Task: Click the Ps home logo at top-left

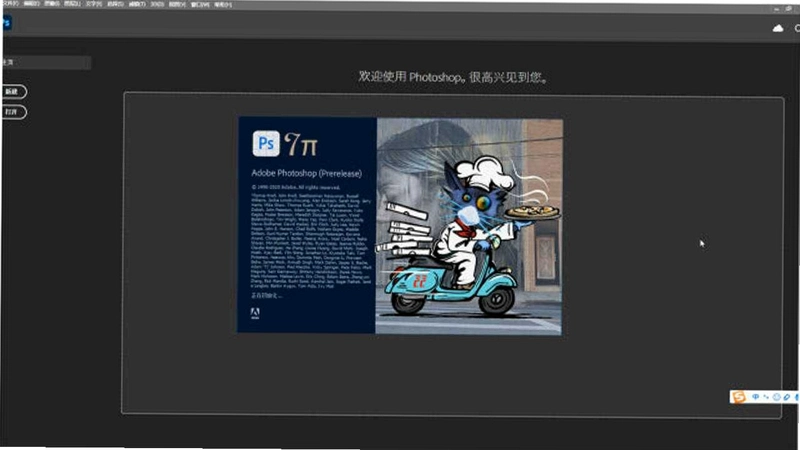Action: [x=6, y=22]
